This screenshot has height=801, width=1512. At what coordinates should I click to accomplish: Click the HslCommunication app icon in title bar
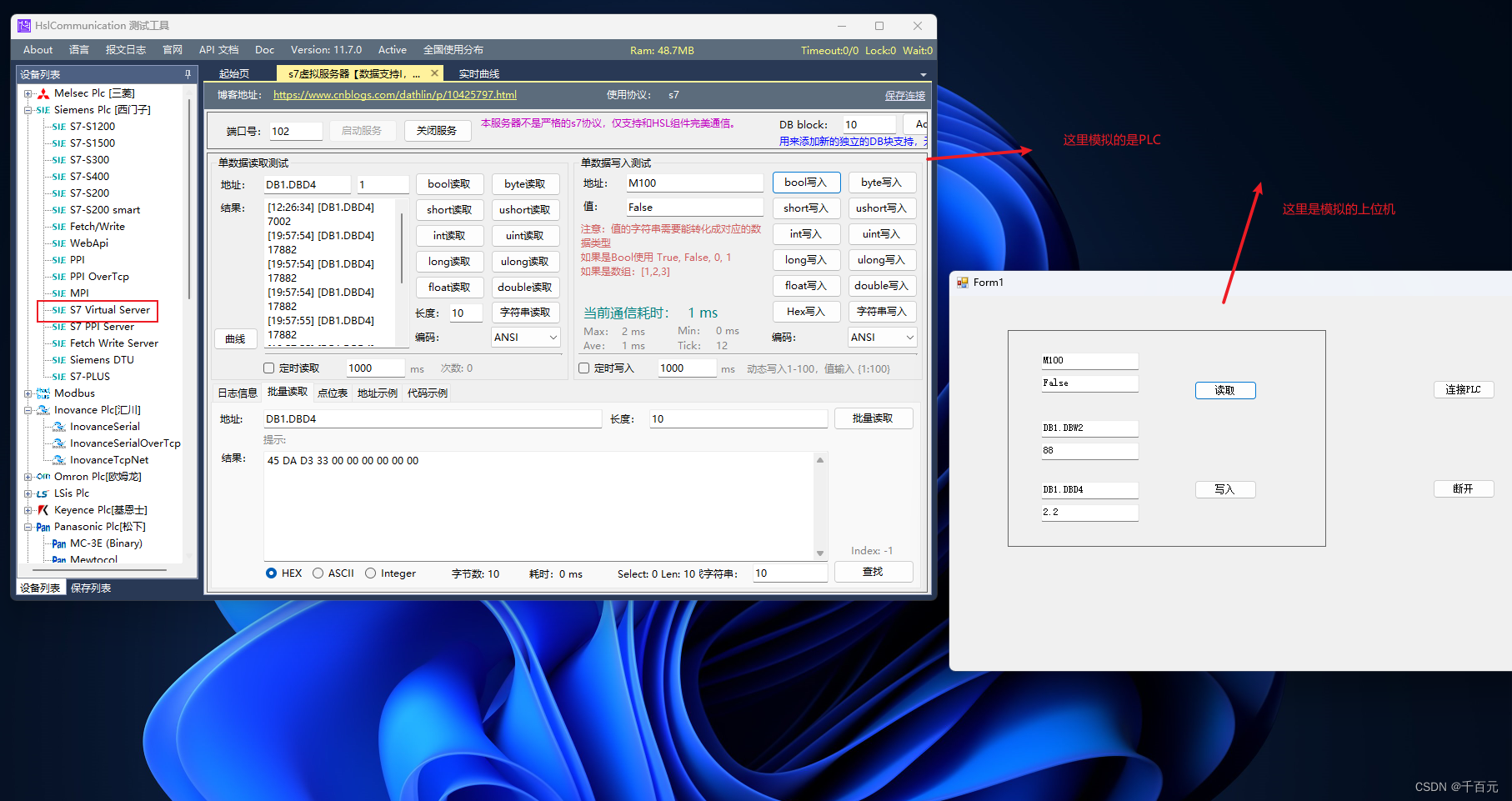[24, 26]
